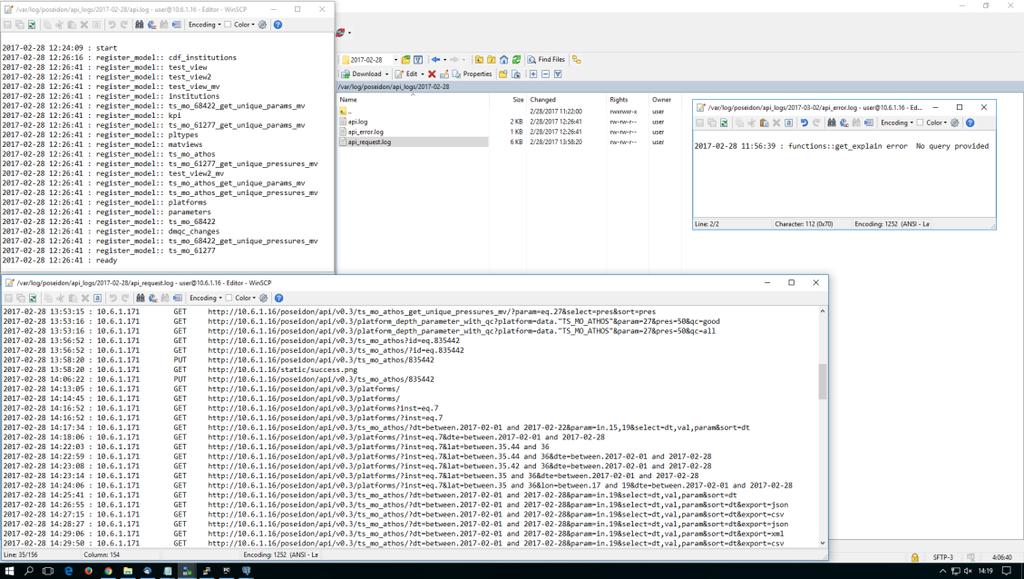
Task: Create new folder in remote panel
Action: pyautogui.click(x=503, y=74)
